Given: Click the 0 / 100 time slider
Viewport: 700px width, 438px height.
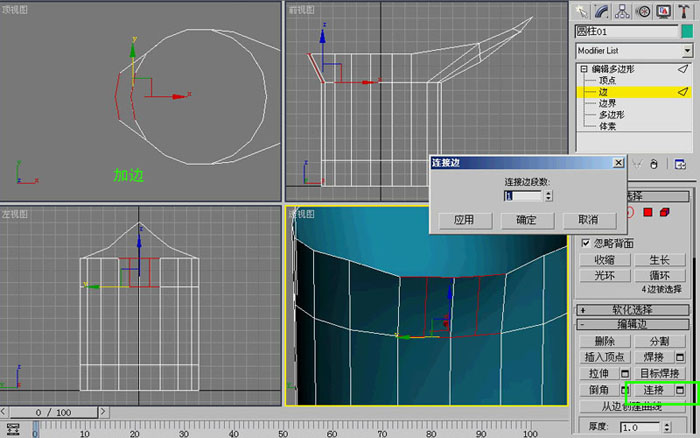Looking at the screenshot, I should coord(54,412).
